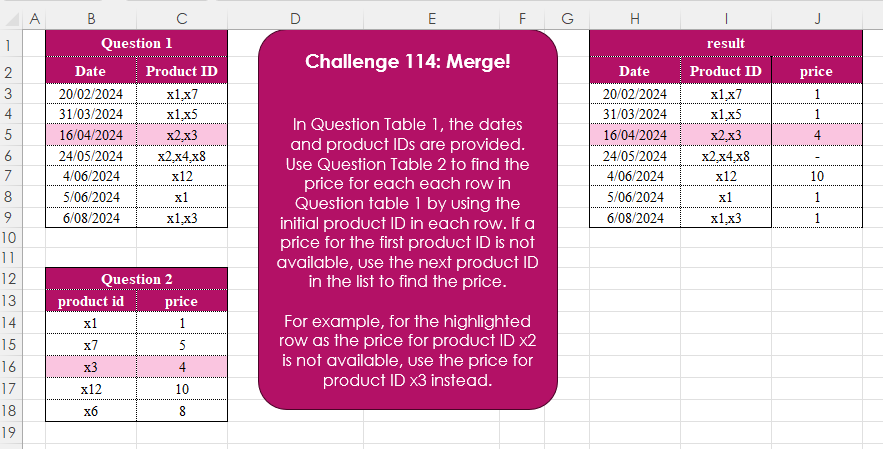
Task: Select the result price cell showing 10
Action: click(816, 176)
